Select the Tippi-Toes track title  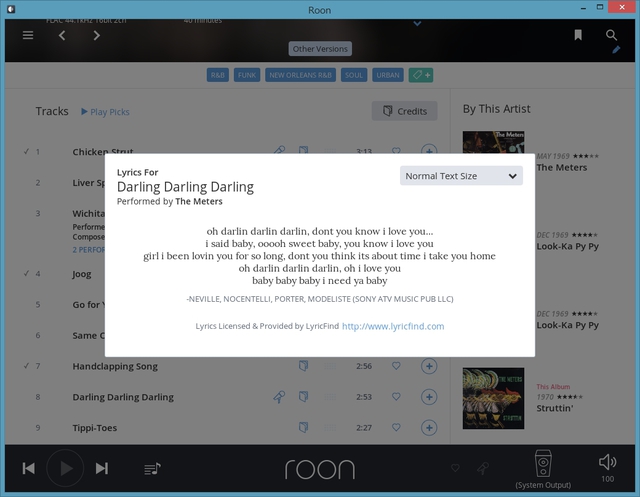tap(95, 428)
